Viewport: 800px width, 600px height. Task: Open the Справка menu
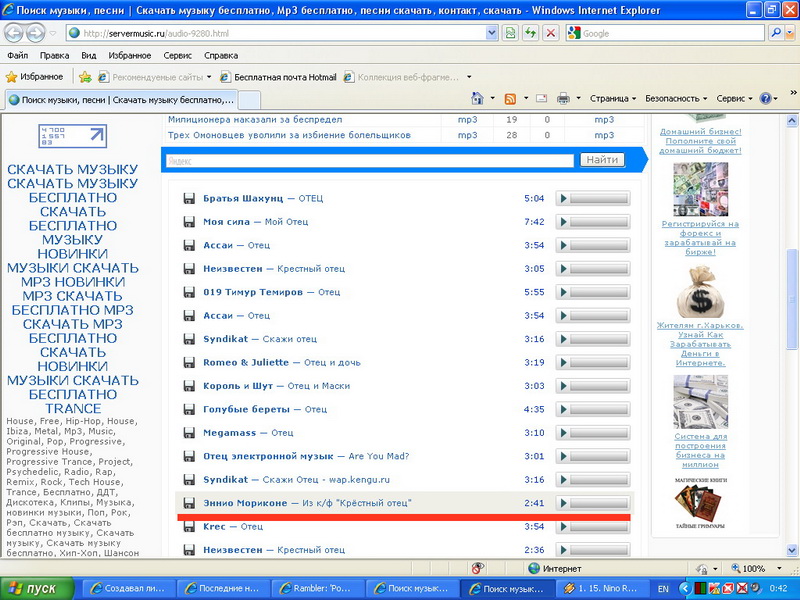click(221, 56)
